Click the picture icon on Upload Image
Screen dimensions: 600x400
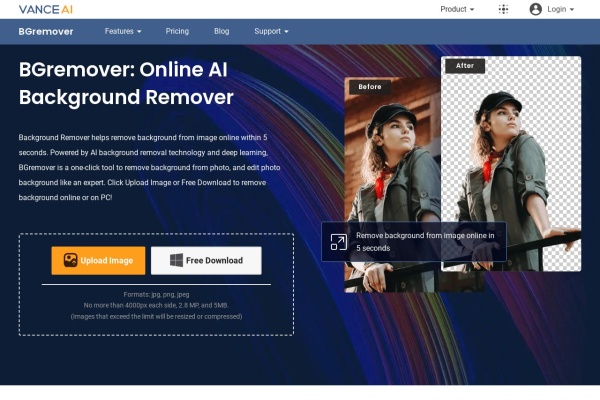(70, 260)
